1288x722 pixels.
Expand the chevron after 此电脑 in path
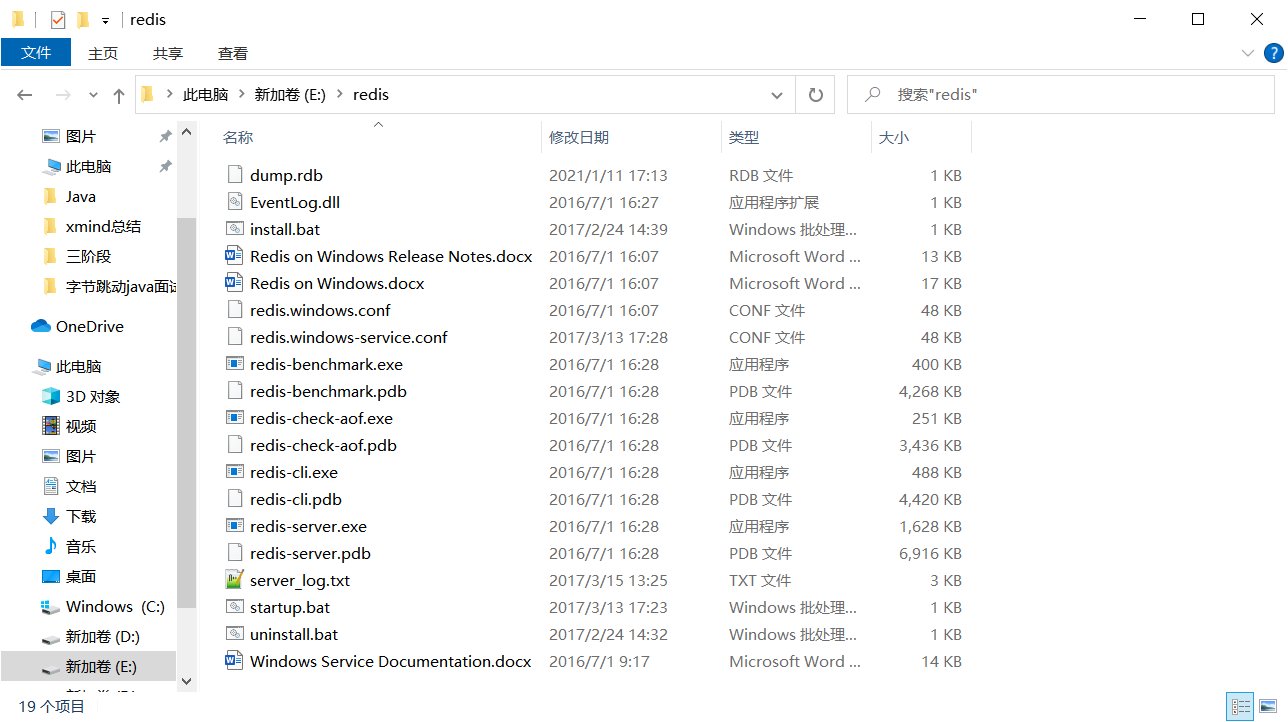click(x=241, y=94)
